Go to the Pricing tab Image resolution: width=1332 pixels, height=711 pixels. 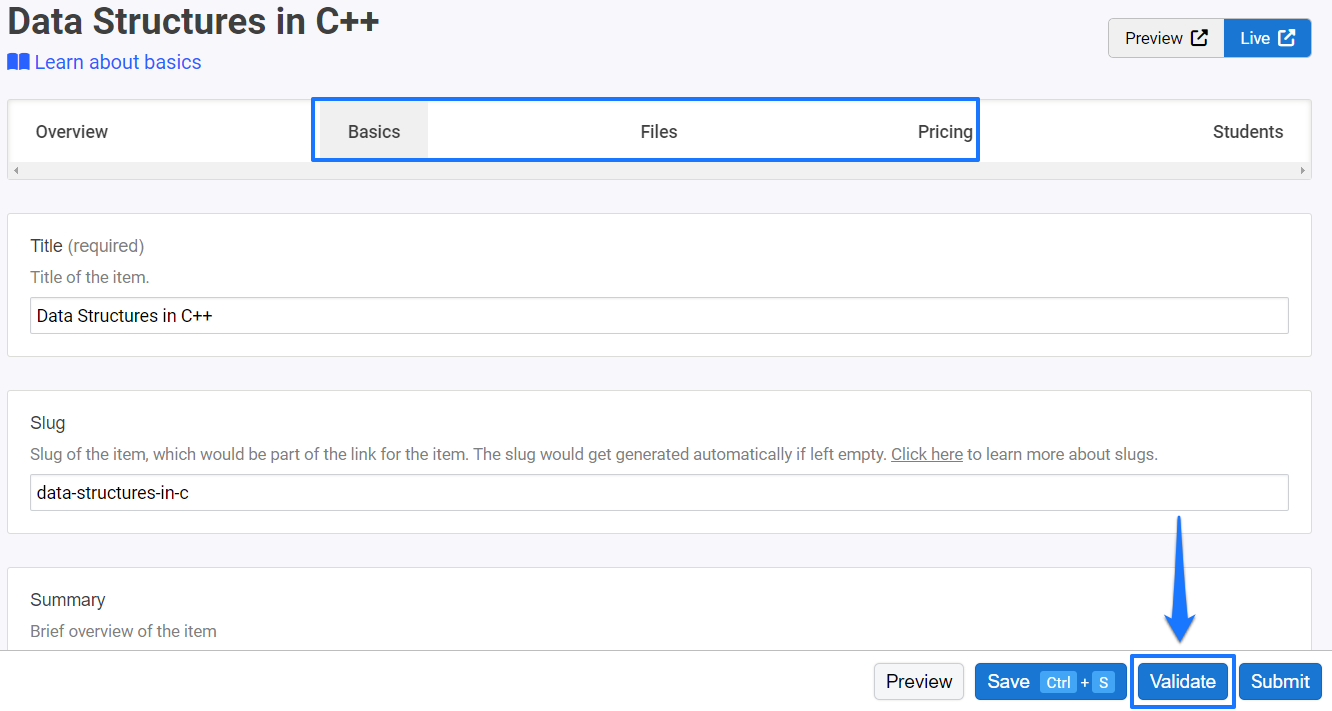(x=945, y=132)
